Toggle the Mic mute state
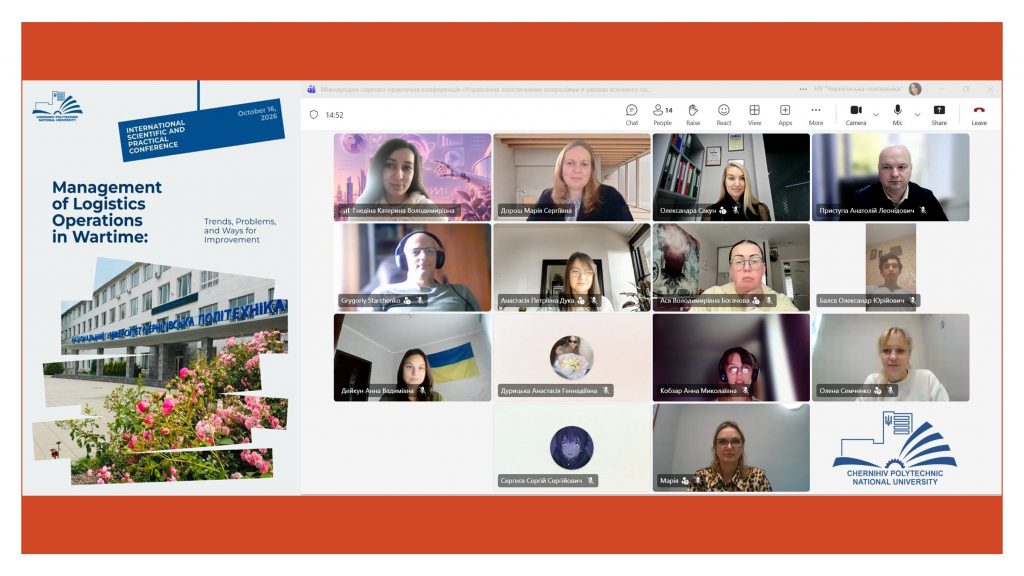Image resolution: width=1024 pixels, height=576 pixels. [x=897, y=114]
